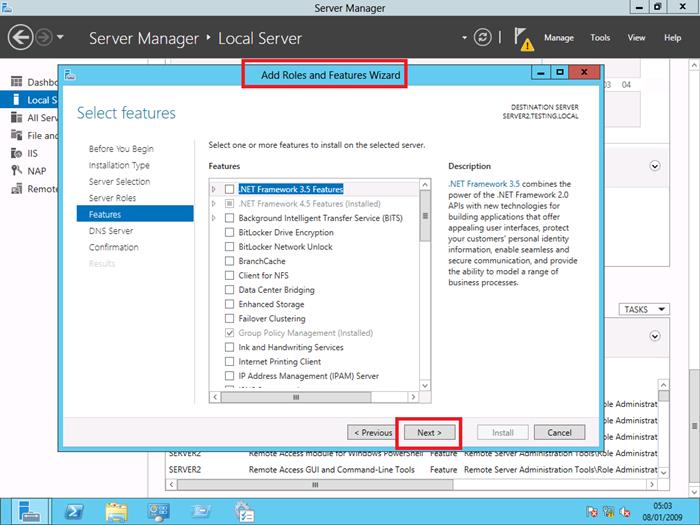Open the NAP sidebar entry icon
700x525 pixels.
point(17,171)
